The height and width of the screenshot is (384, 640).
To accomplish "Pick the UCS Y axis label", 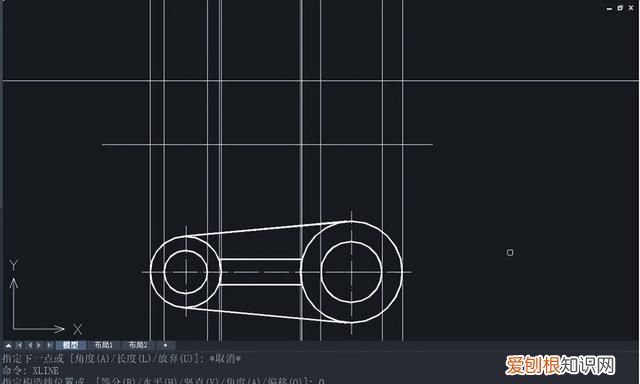I will coord(13,266).
